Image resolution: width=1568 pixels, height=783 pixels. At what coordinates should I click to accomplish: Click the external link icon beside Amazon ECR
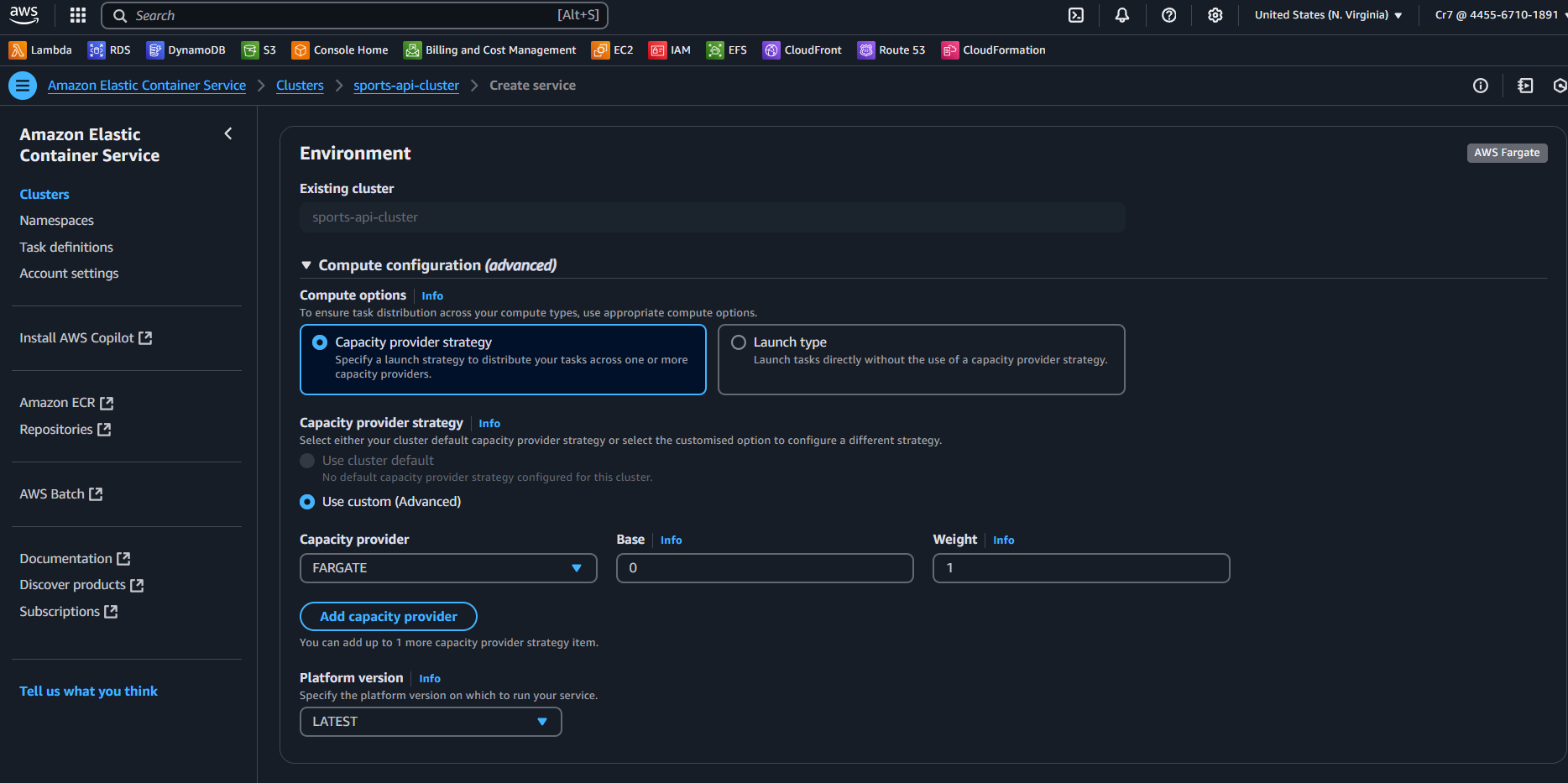click(107, 403)
